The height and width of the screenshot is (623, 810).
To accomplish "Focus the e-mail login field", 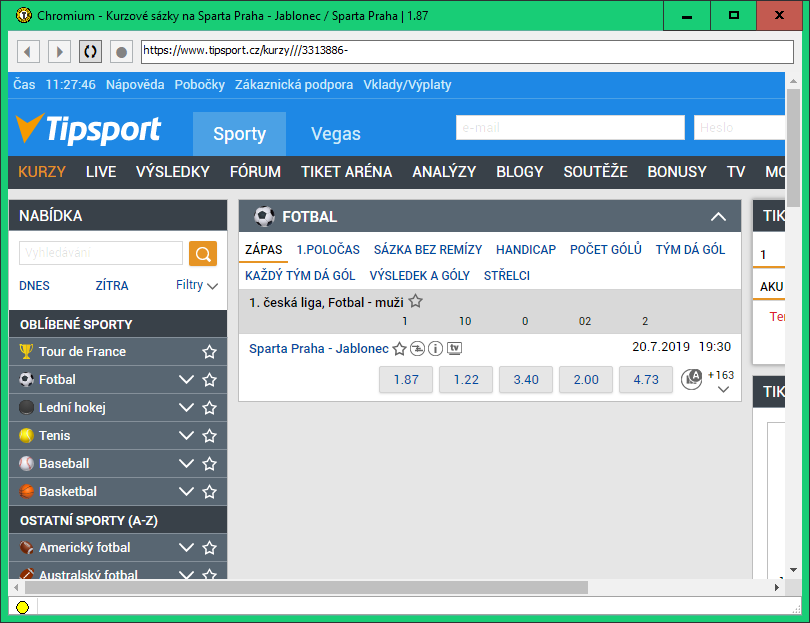I will pyautogui.click(x=570, y=128).
